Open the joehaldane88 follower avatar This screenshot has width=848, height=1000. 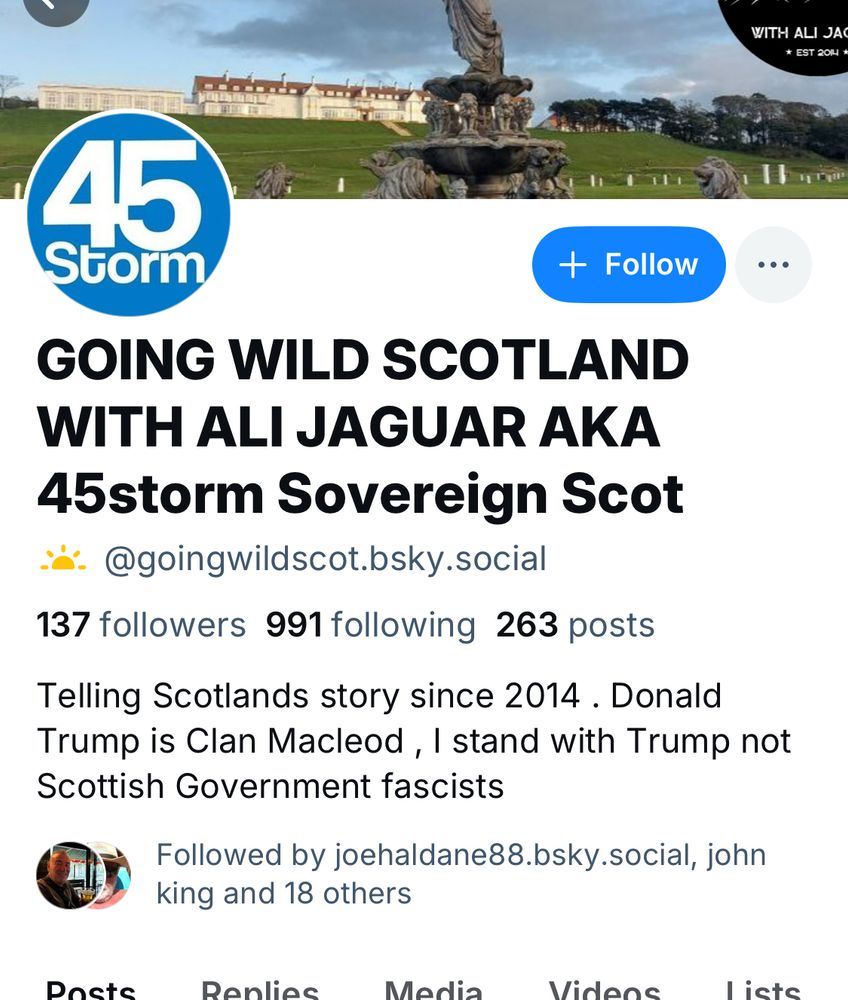coord(68,875)
